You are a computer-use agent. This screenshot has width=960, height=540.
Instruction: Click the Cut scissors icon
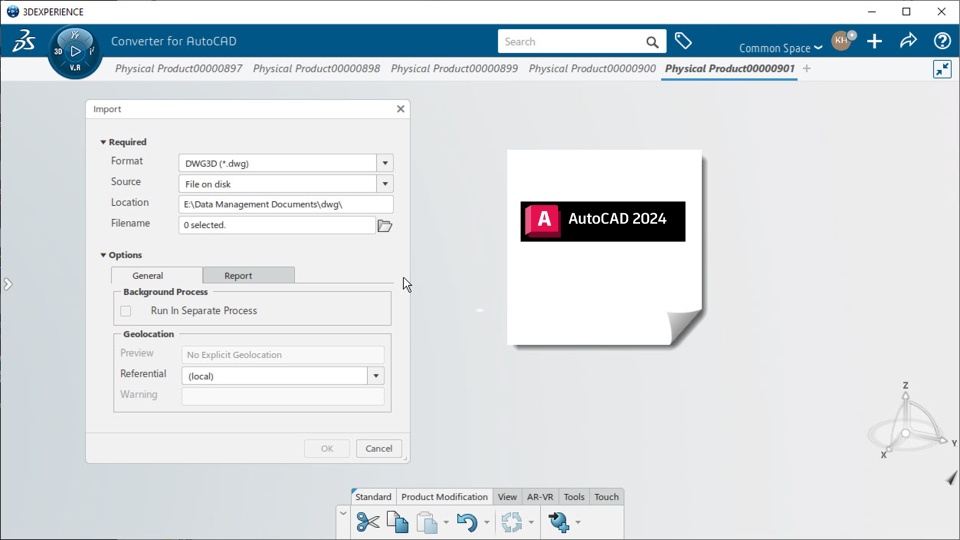[367, 522]
